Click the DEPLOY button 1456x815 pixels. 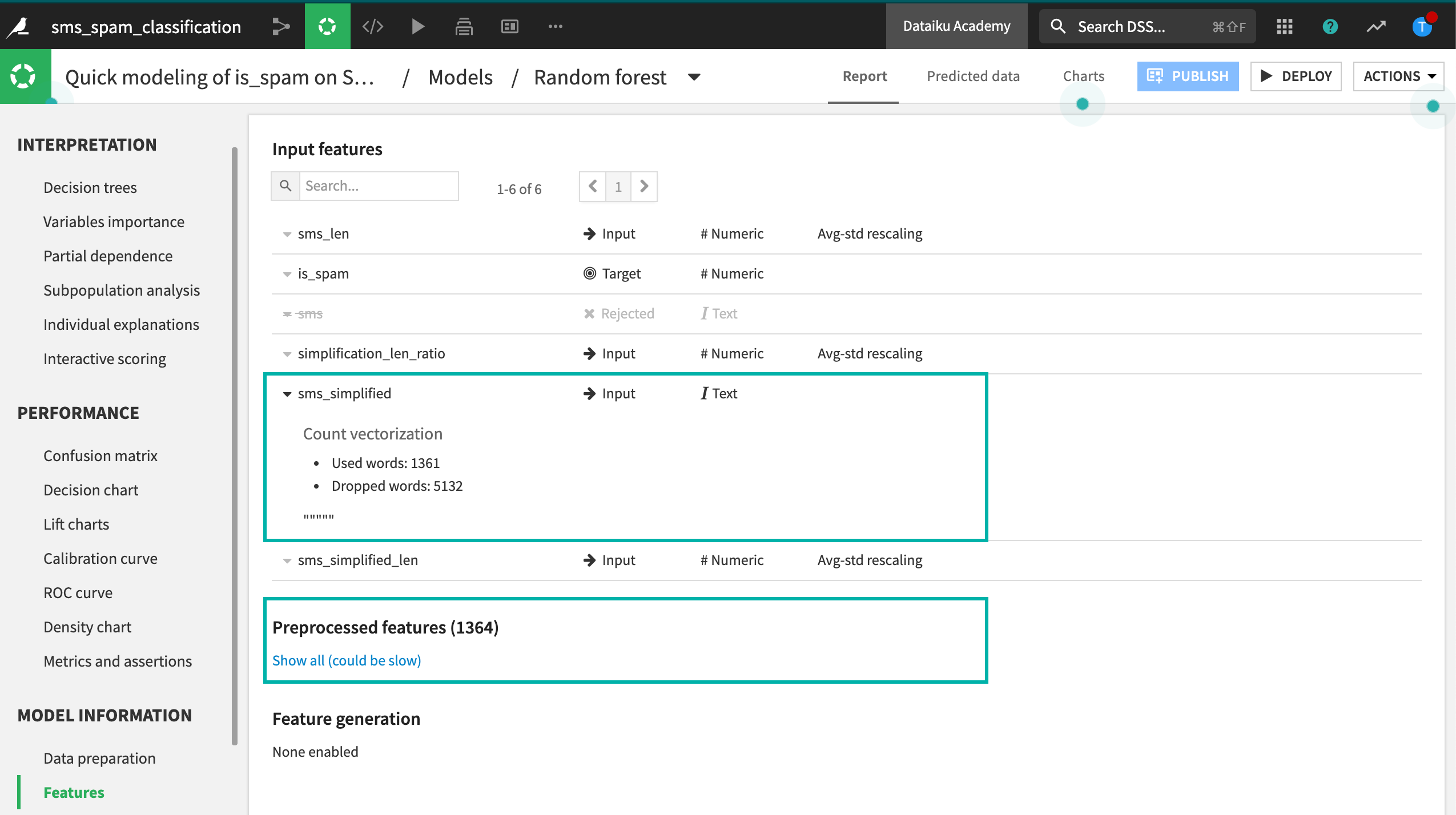1296,76
